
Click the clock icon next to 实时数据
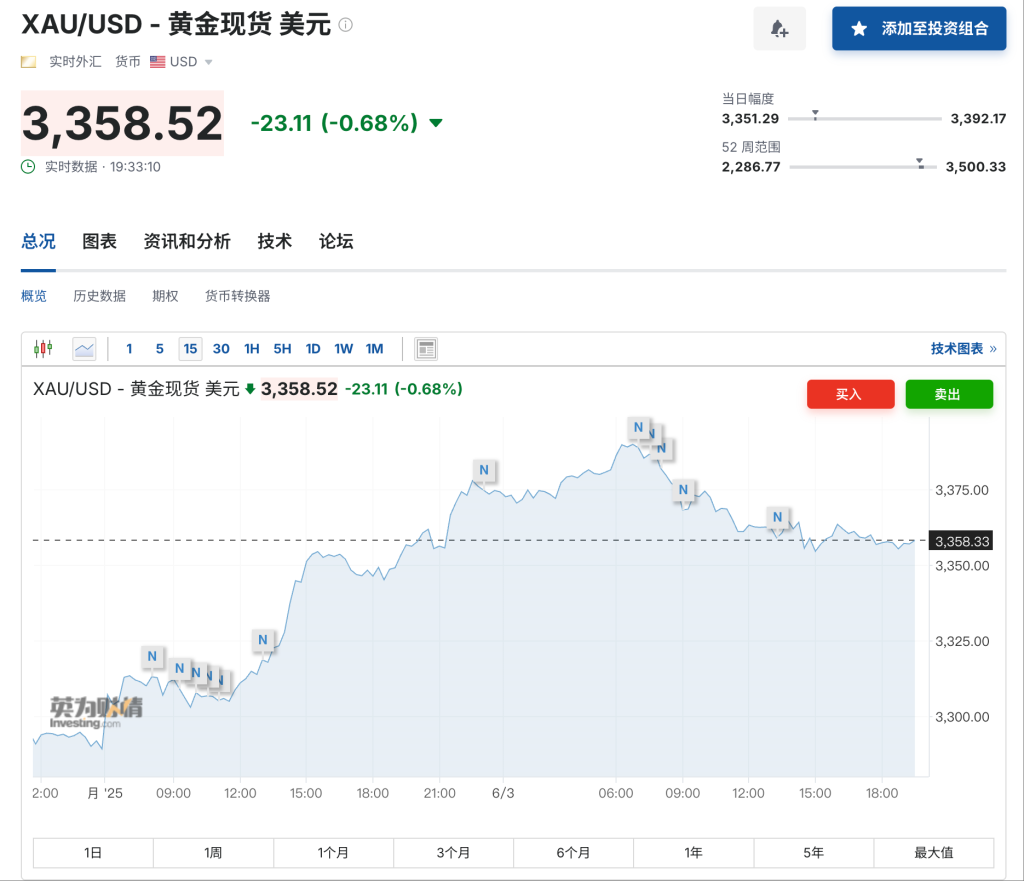(29, 167)
